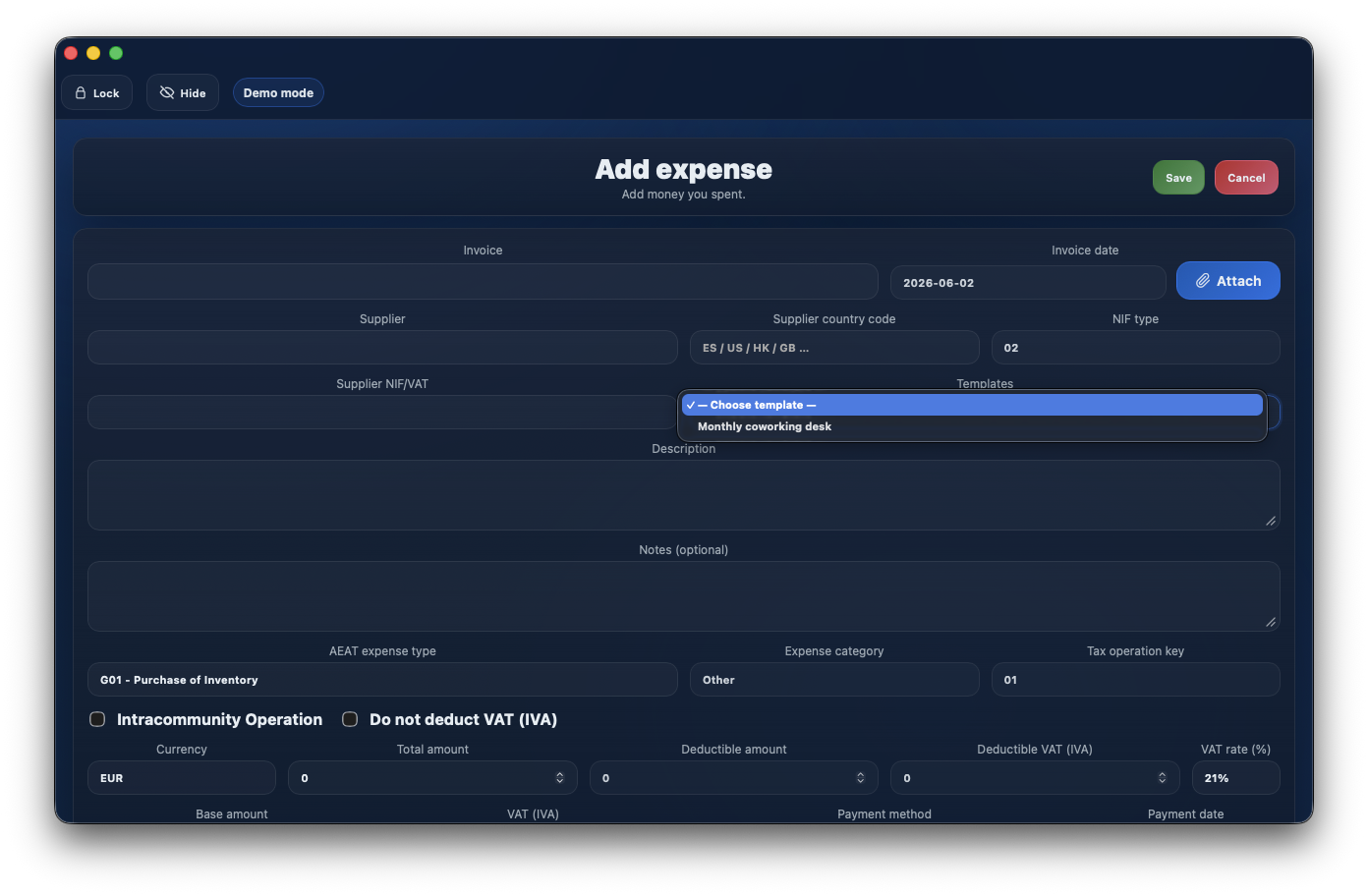Click the Deductible VAT (IVA) stepper arrows
The image size is (1368, 896).
(1163, 778)
